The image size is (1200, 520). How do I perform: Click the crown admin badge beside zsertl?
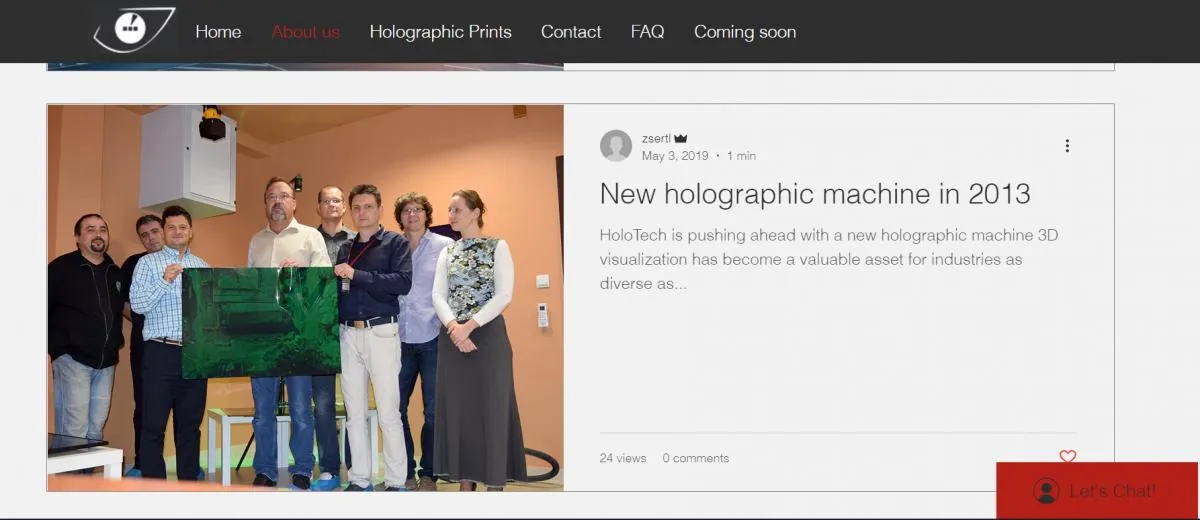pyautogui.click(x=681, y=139)
